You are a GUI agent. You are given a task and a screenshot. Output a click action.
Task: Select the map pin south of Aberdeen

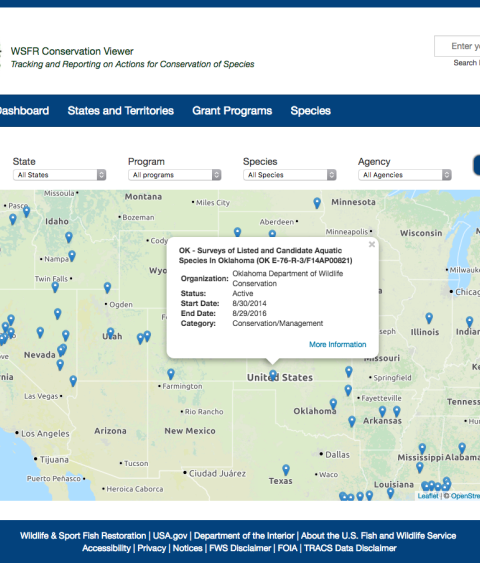[272, 234]
